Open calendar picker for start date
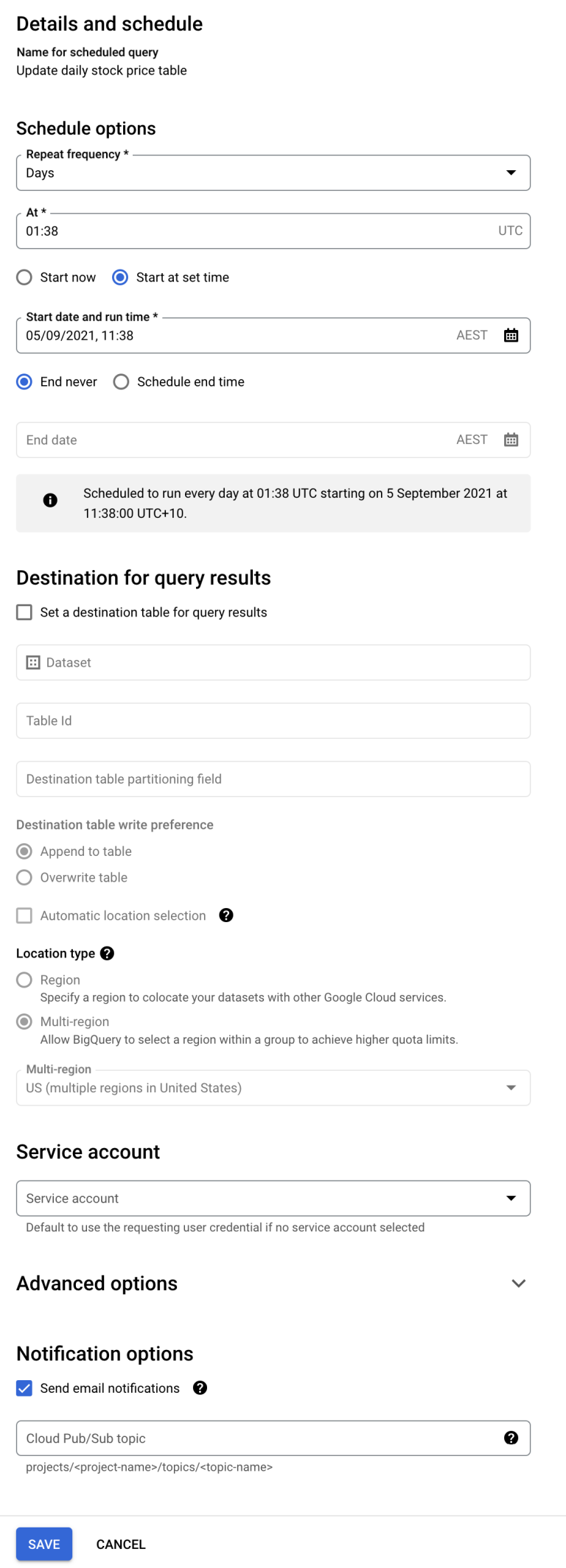This screenshot has height=1568, width=566. (x=511, y=335)
